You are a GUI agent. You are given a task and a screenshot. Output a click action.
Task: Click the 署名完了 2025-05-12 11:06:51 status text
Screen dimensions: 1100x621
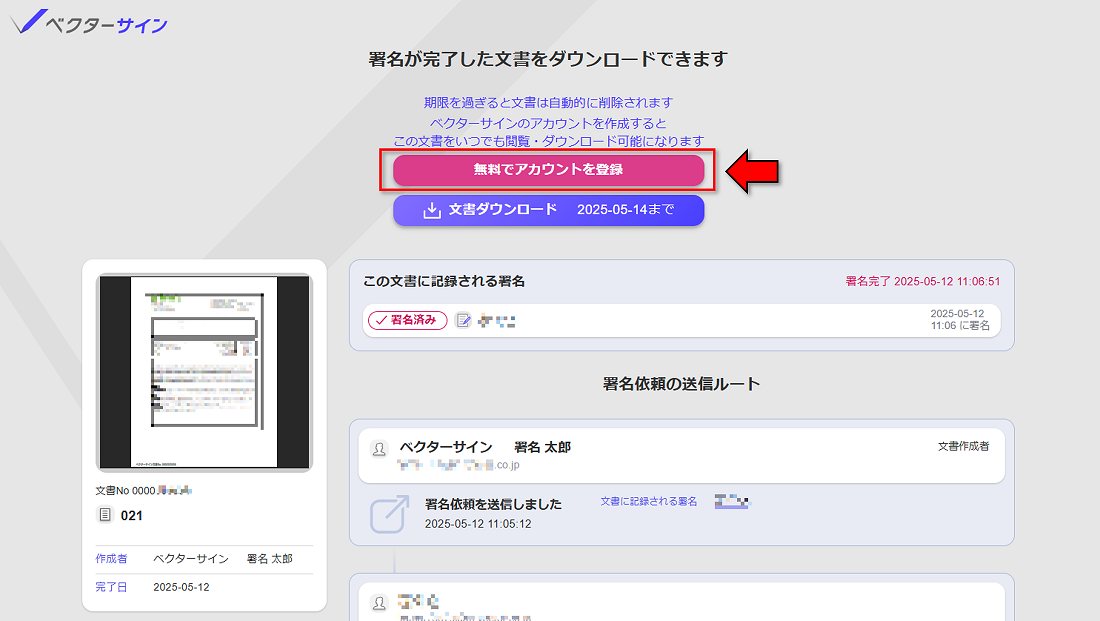click(923, 281)
